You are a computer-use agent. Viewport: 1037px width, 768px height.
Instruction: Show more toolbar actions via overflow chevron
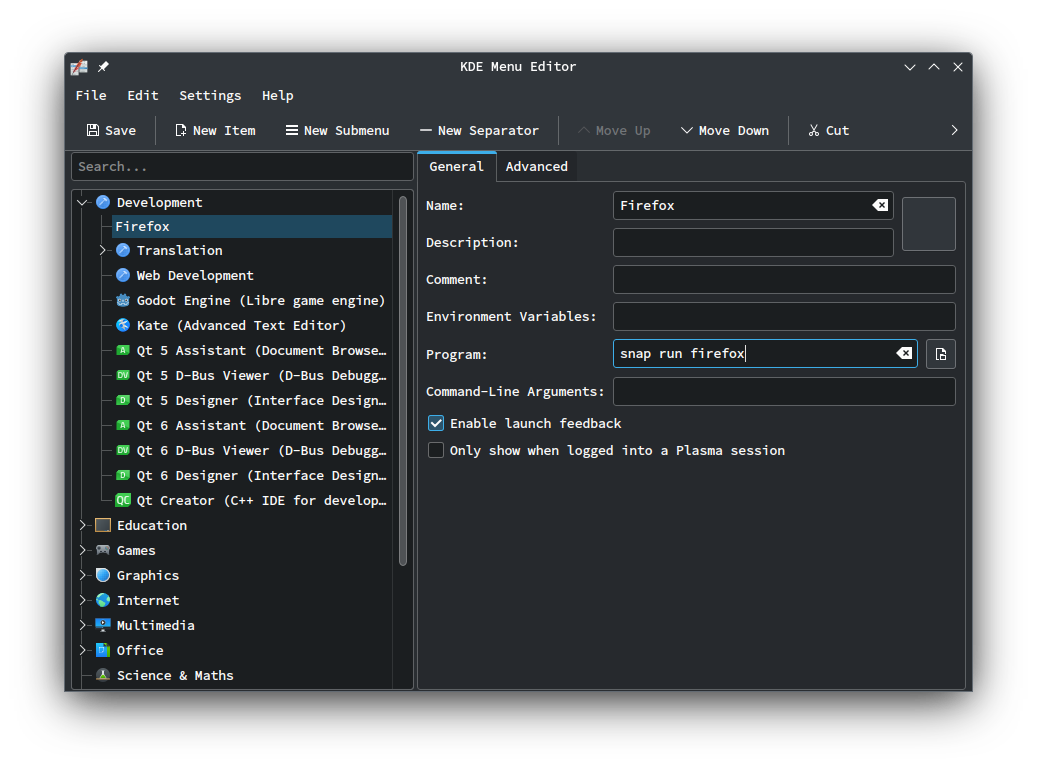pyautogui.click(x=954, y=130)
